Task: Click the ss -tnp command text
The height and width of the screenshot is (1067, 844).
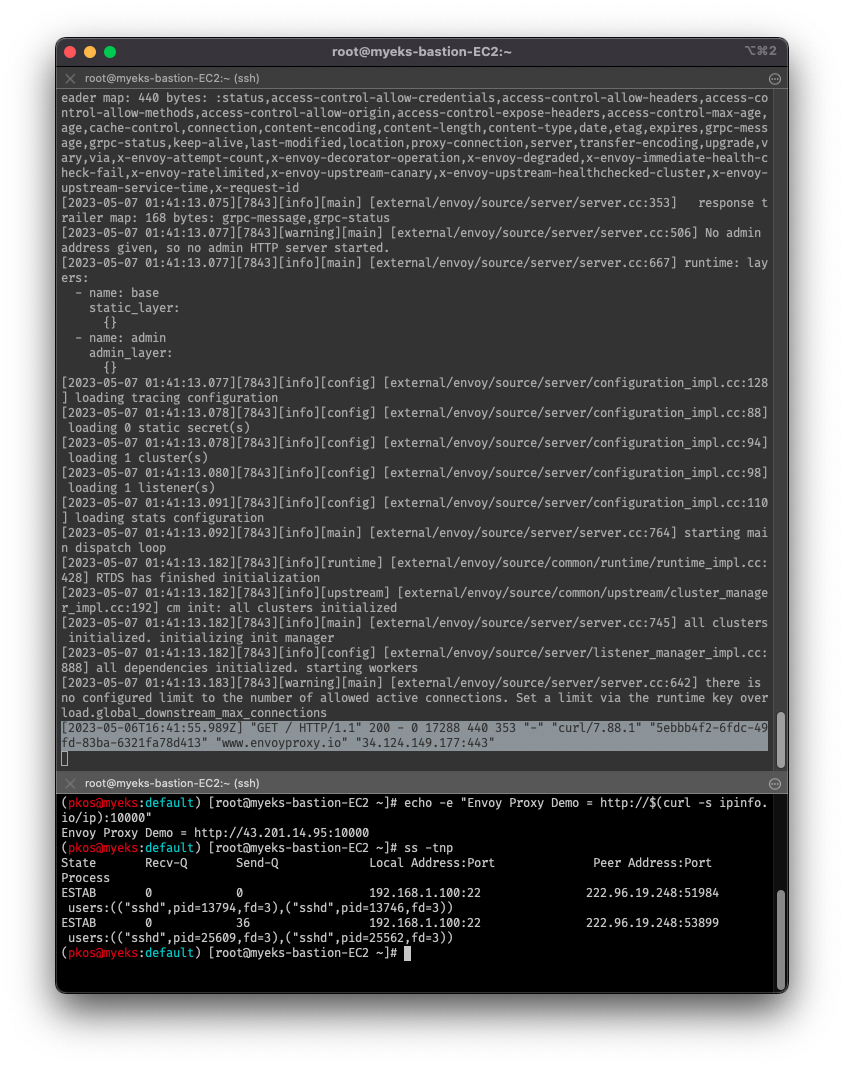Action: pos(428,848)
